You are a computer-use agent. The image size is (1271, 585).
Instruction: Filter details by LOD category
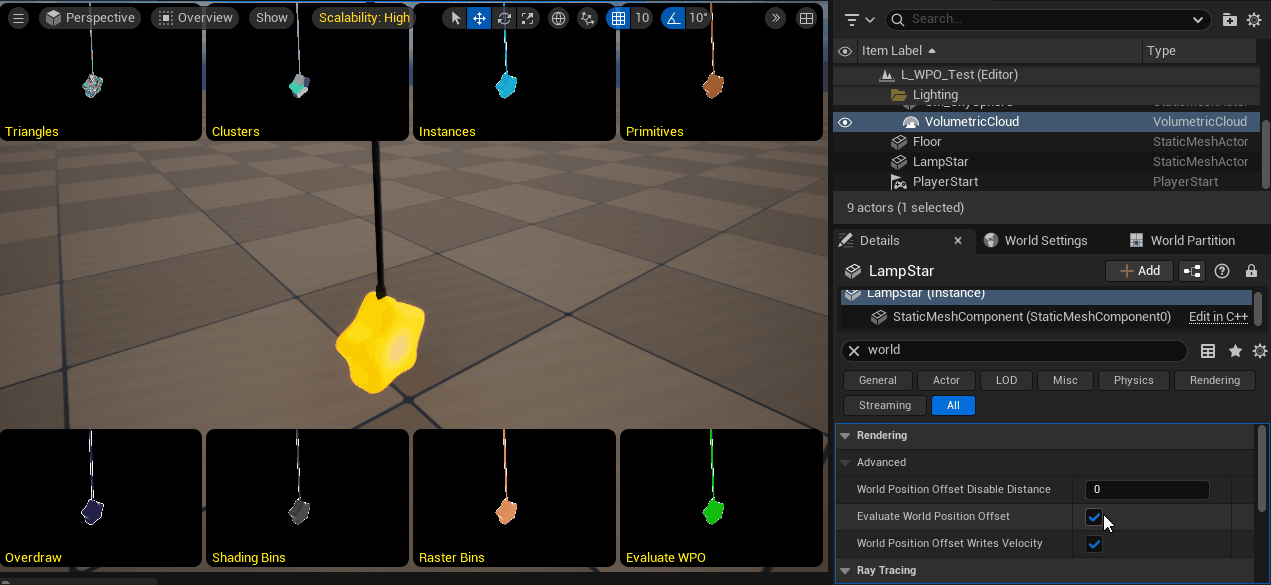point(1006,380)
